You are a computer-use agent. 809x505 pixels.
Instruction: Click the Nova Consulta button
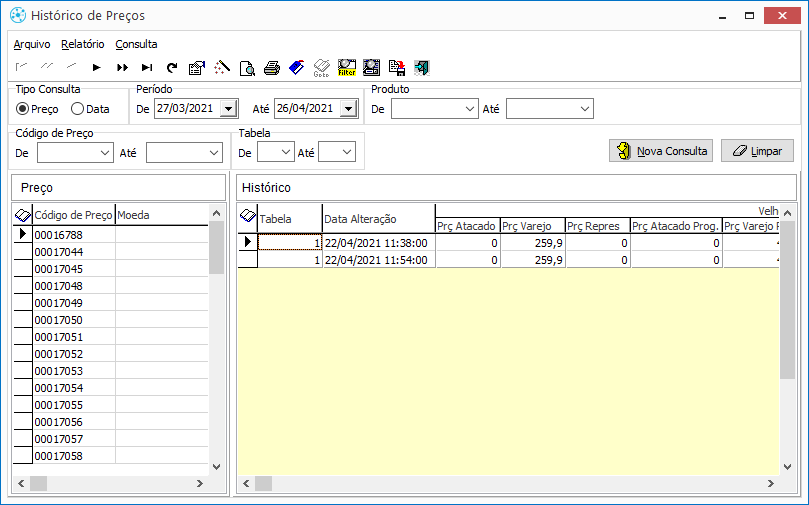661,151
